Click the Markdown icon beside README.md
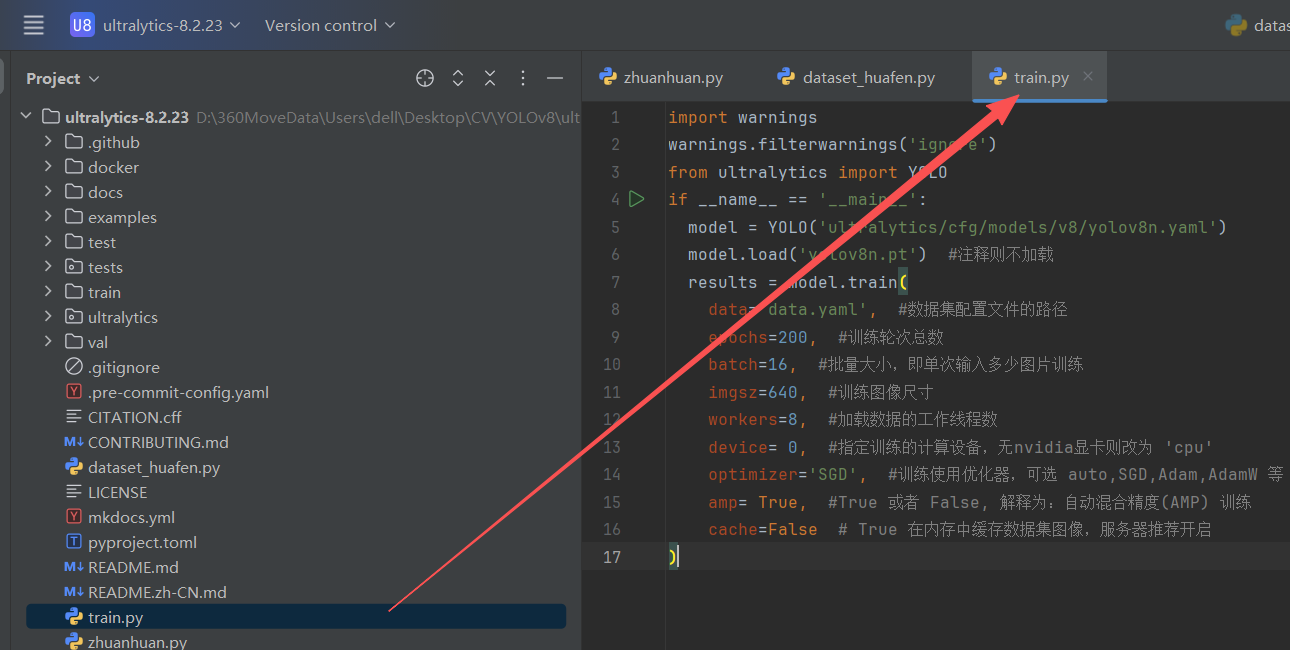This screenshot has height=650, width=1290. [74, 567]
